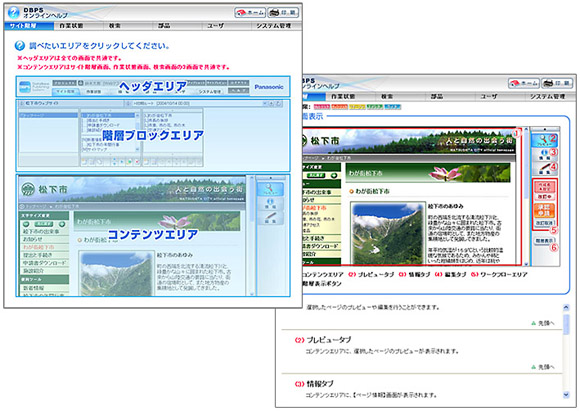The image size is (580, 411).
Task: Open the 作業状態 tab in the front window
Action: point(71,26)
